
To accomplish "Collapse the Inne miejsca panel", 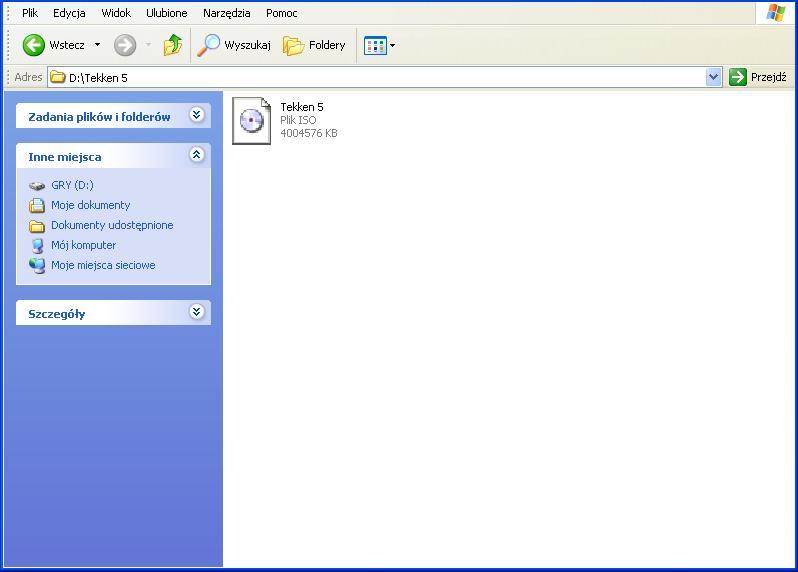I will (196, 154).
